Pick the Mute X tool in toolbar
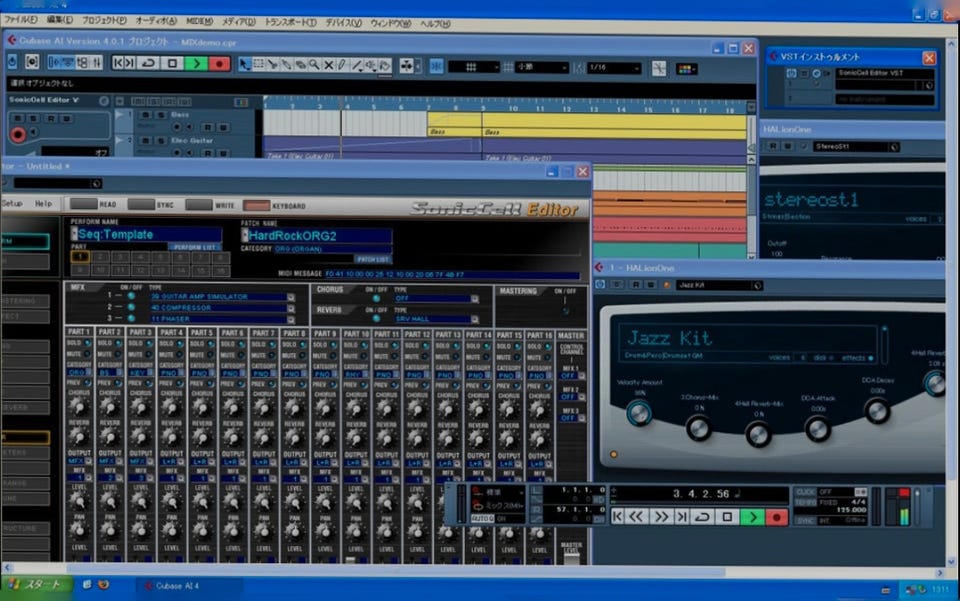960x601 pixels. pyautogui.click(x=328, y=64)
